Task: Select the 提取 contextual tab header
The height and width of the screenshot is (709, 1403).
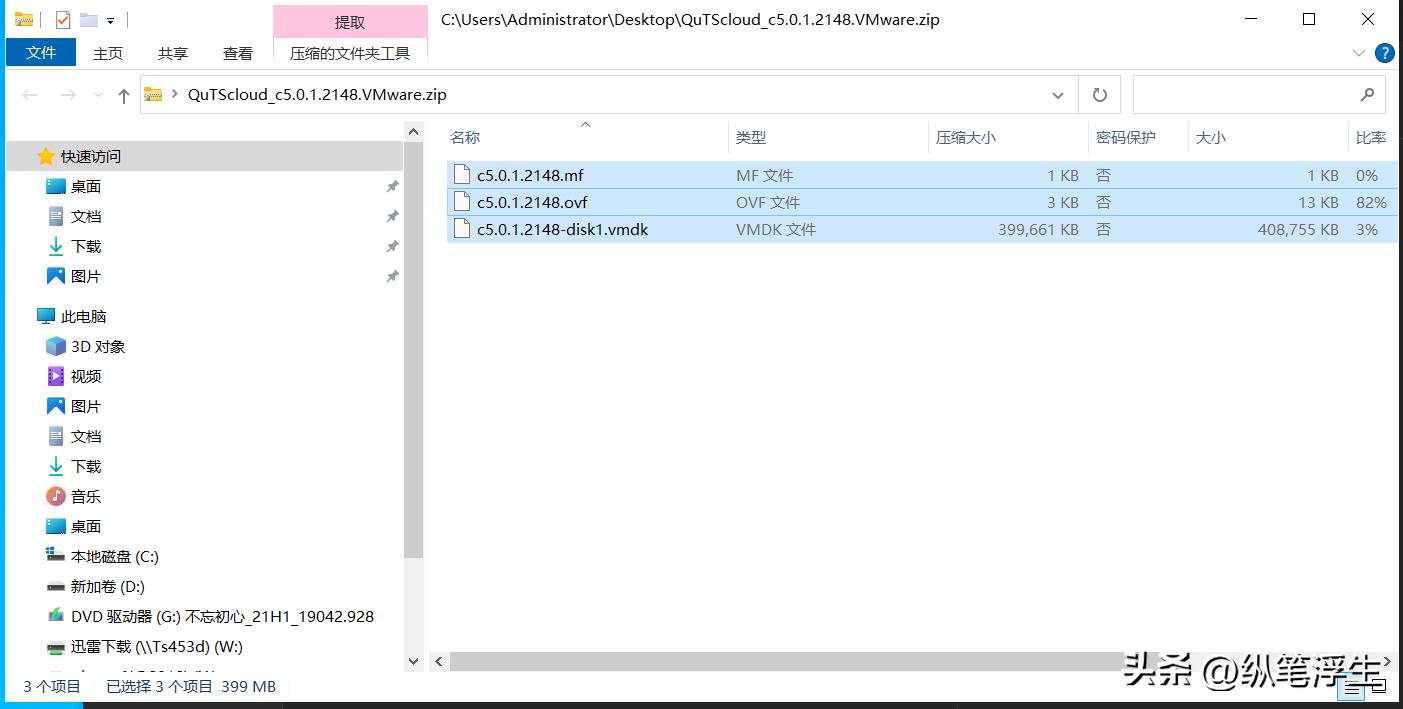Action: coord(350,22)
